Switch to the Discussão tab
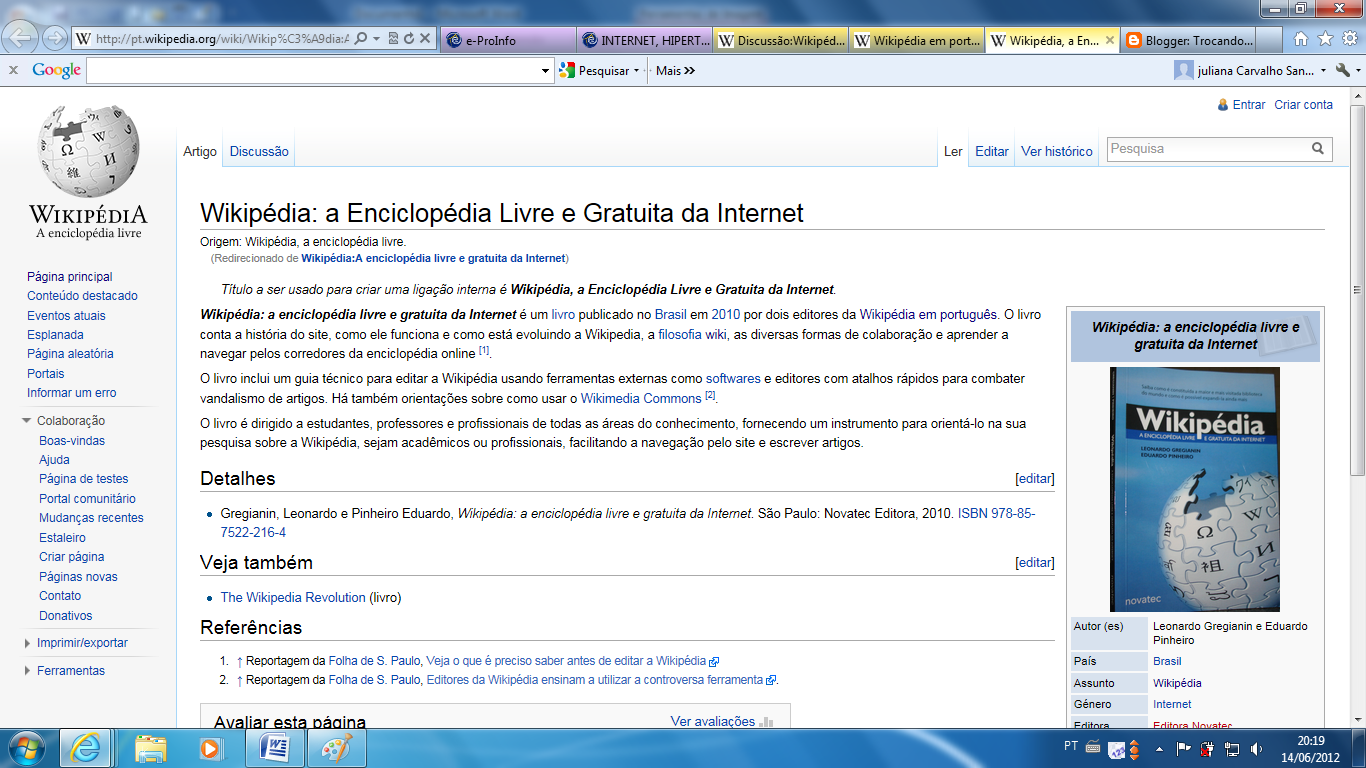1366x768 pixels. [258, 150]
